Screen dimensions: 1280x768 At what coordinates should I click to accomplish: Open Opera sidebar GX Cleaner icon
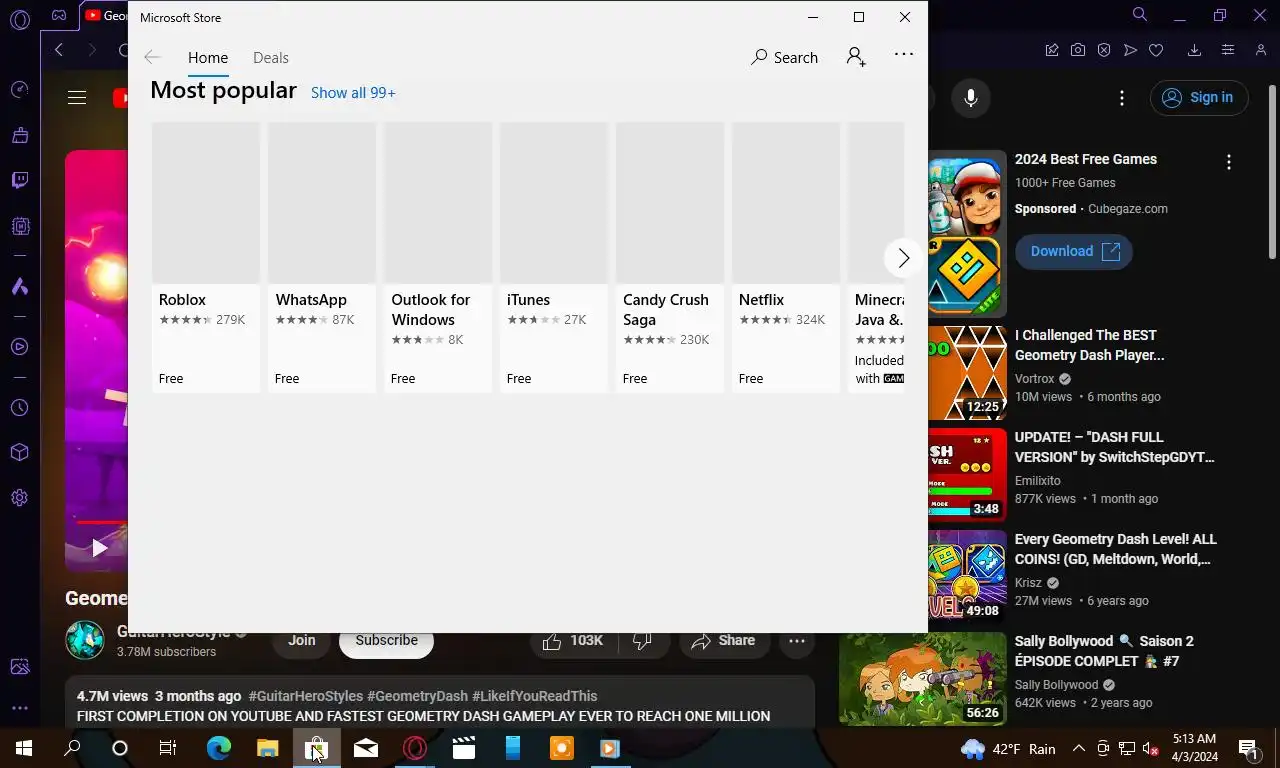(x=19, y=135)
